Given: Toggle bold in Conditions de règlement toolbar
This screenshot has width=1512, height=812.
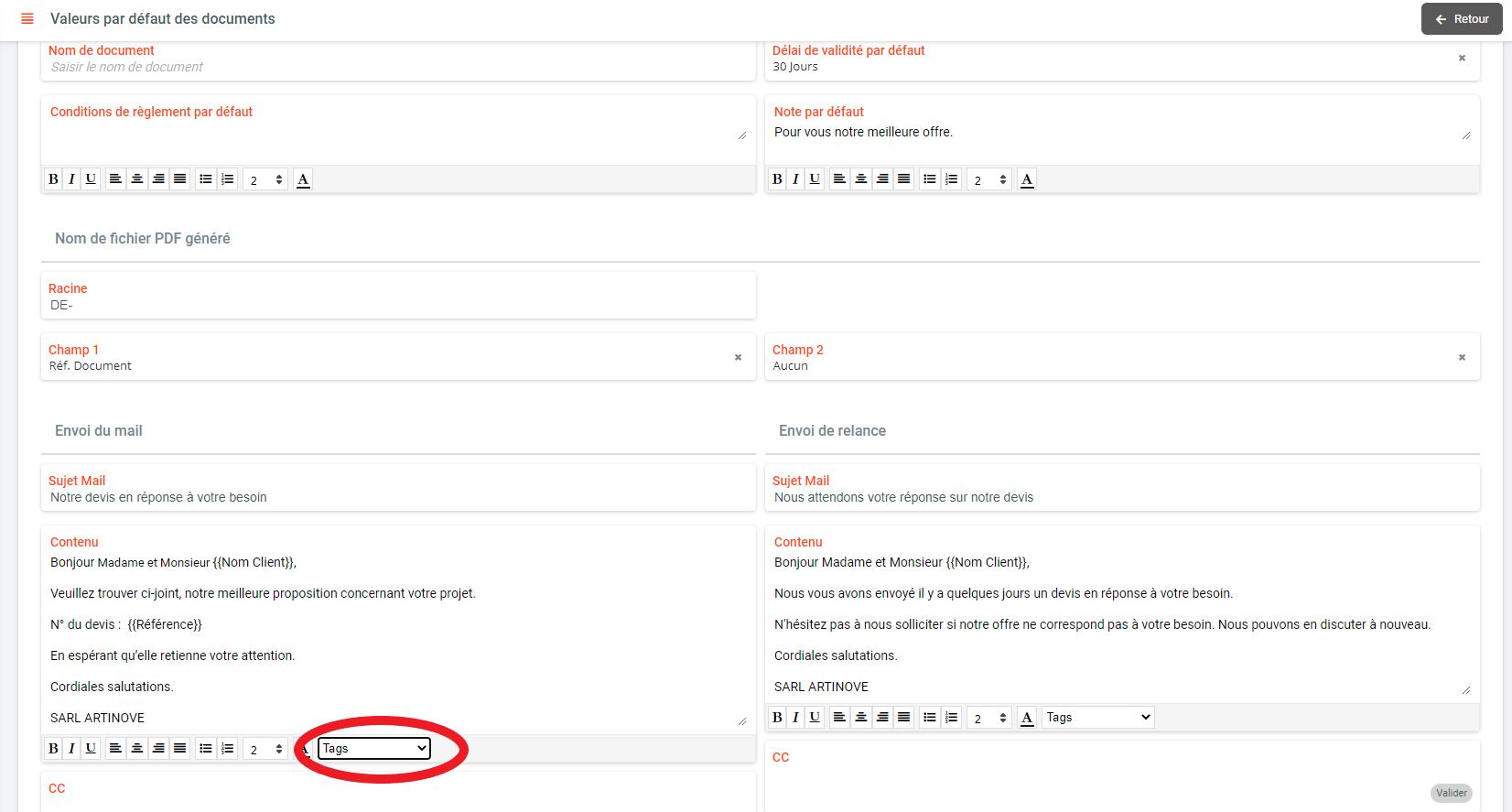Looking at the screenshot, I should point(53,179).
